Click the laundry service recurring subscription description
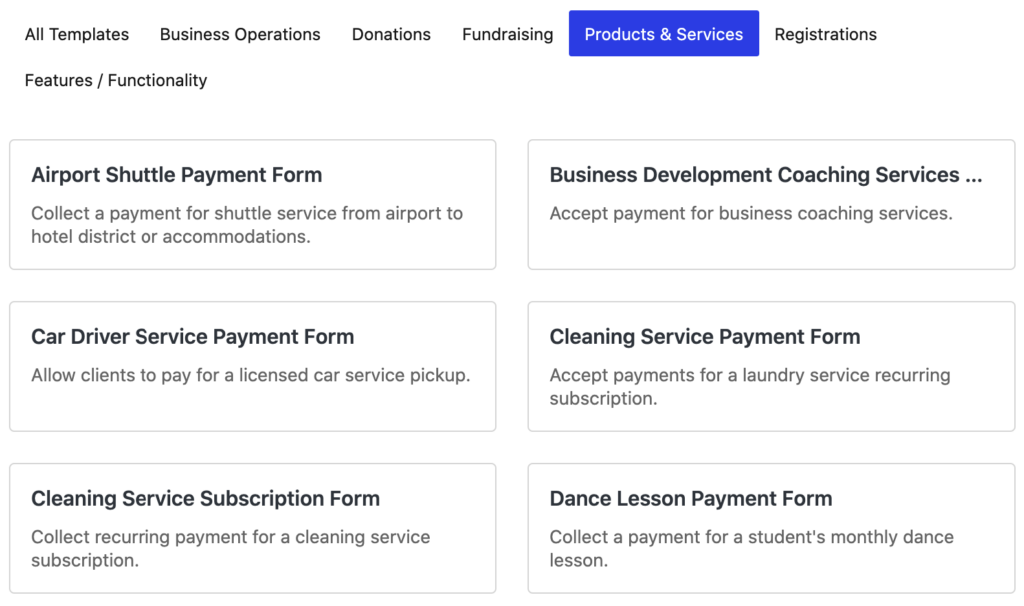The width and height of the screenshot is (1024, 606). point(749,387)
